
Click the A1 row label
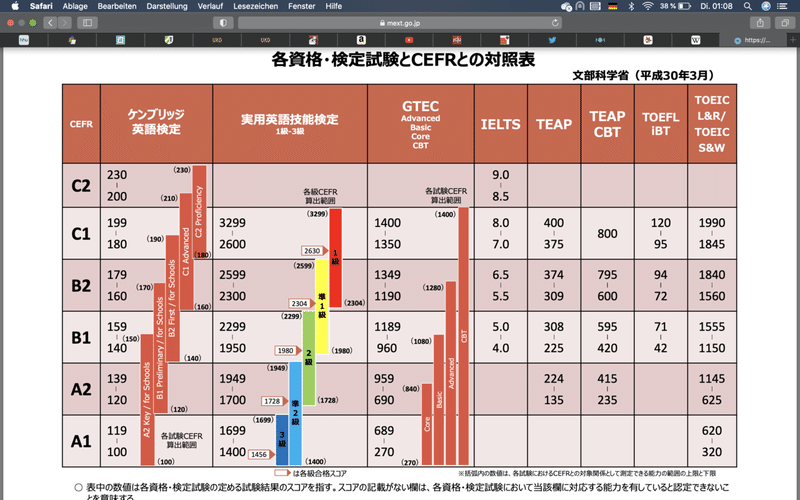81,441
